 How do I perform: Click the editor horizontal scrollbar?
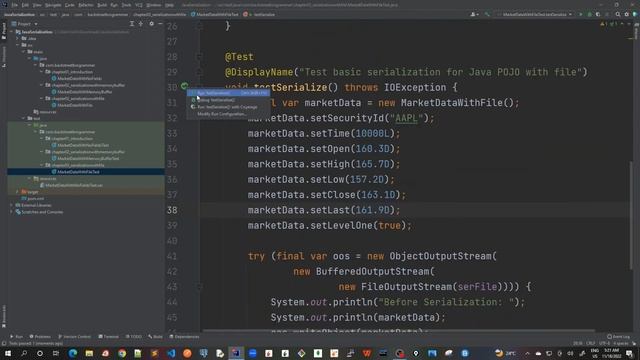[x=398, y=330]
